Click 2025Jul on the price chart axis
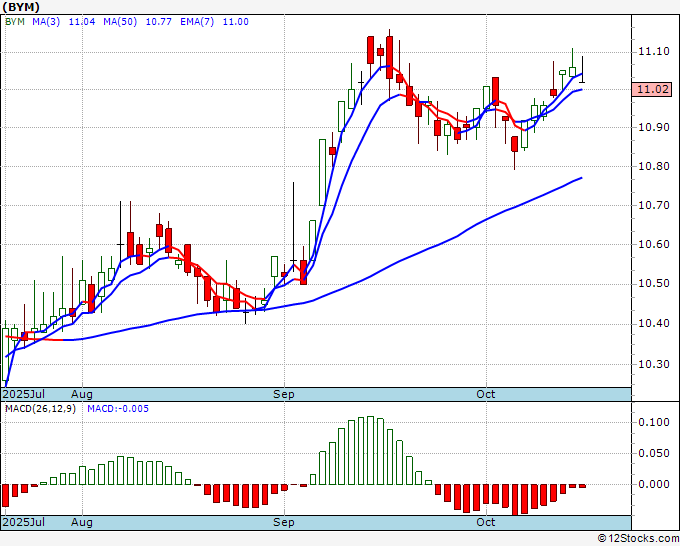The width and height of the screenshot is (680, 546). click(x=24, y=394)
